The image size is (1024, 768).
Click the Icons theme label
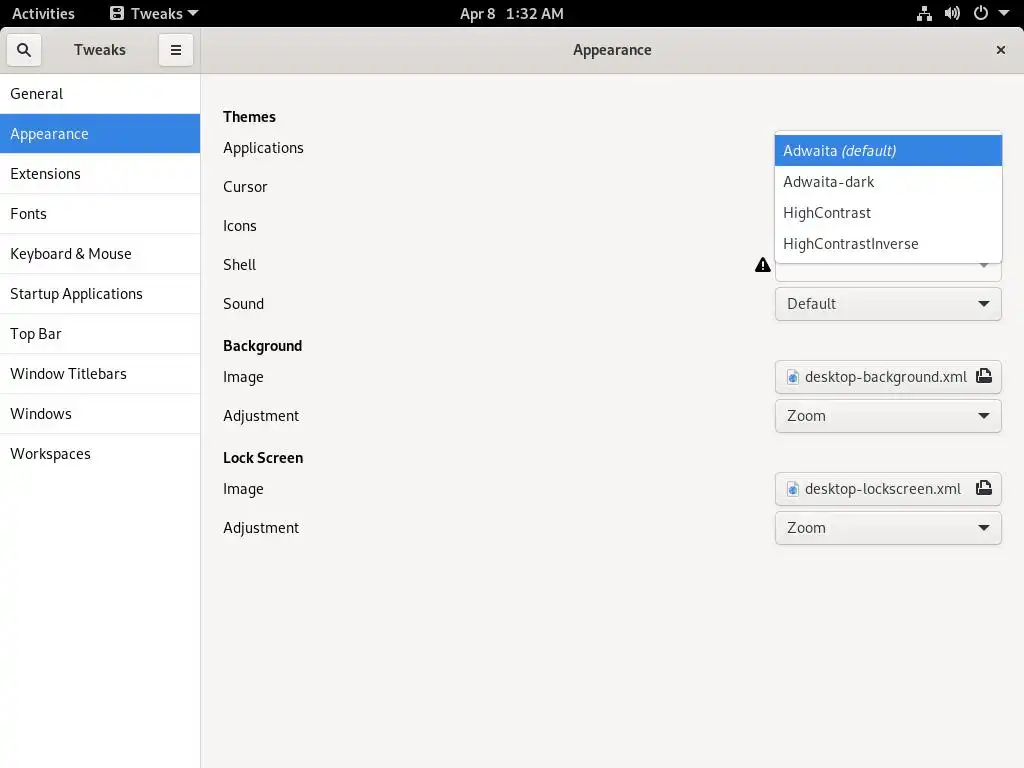point(240,226)
